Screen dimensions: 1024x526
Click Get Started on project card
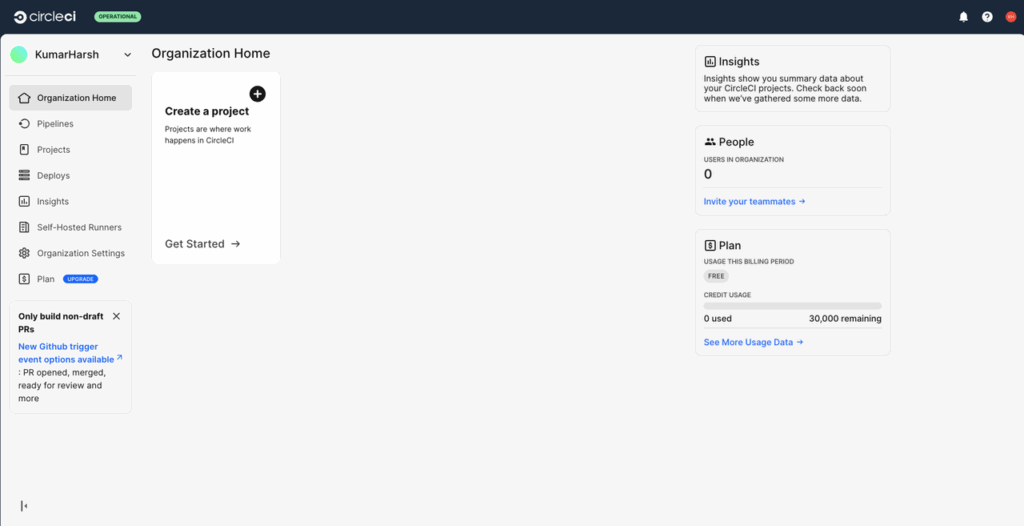click(x=202, y=244)
